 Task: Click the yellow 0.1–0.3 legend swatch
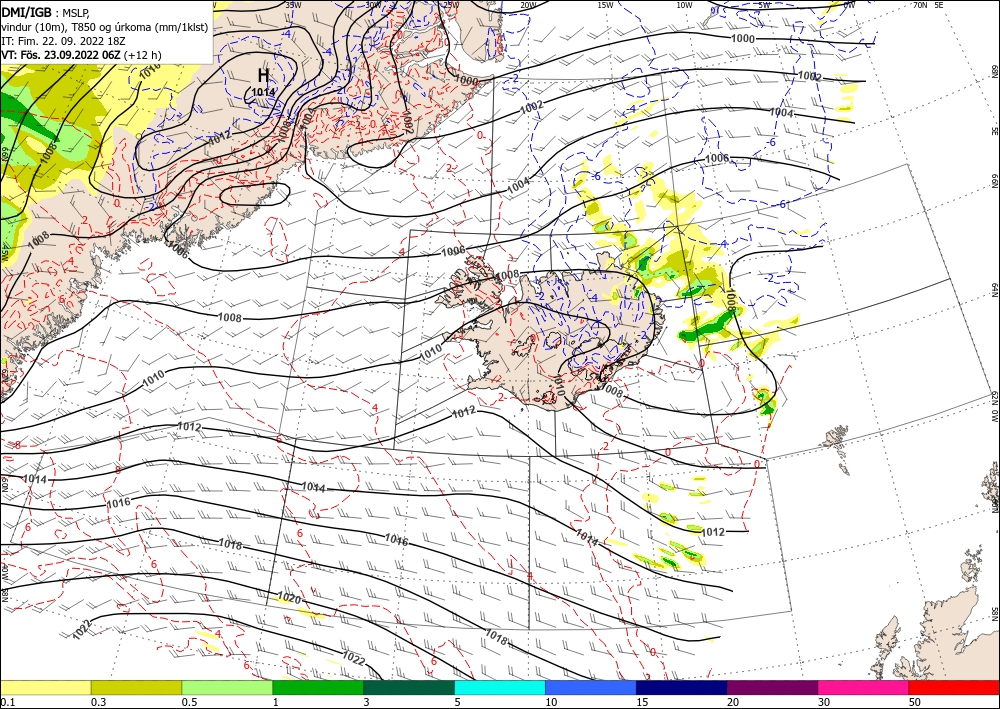click(45, 687)
